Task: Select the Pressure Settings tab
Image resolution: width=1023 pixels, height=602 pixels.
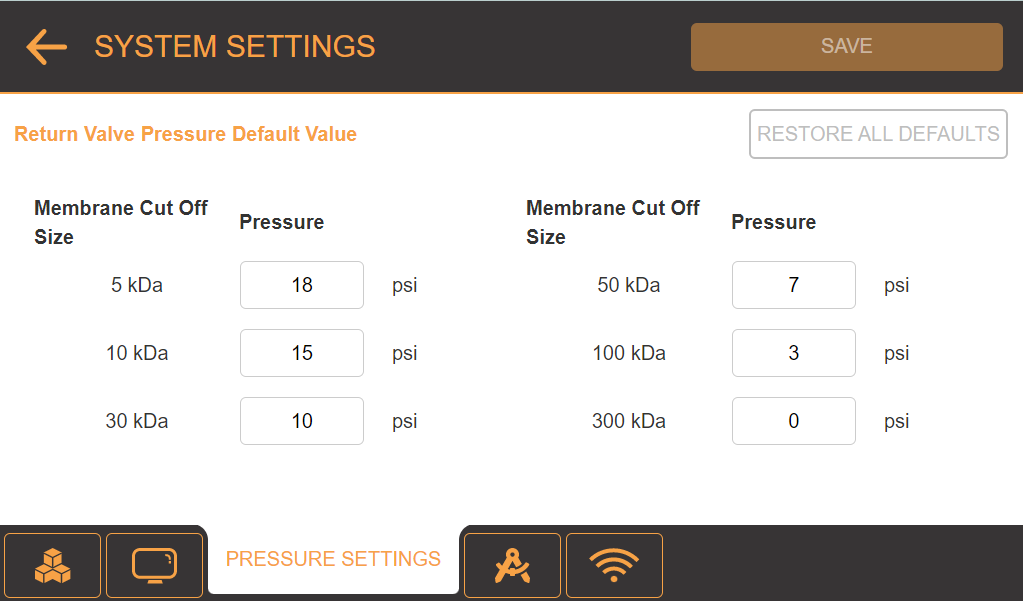Action: (x=333, y=559)
